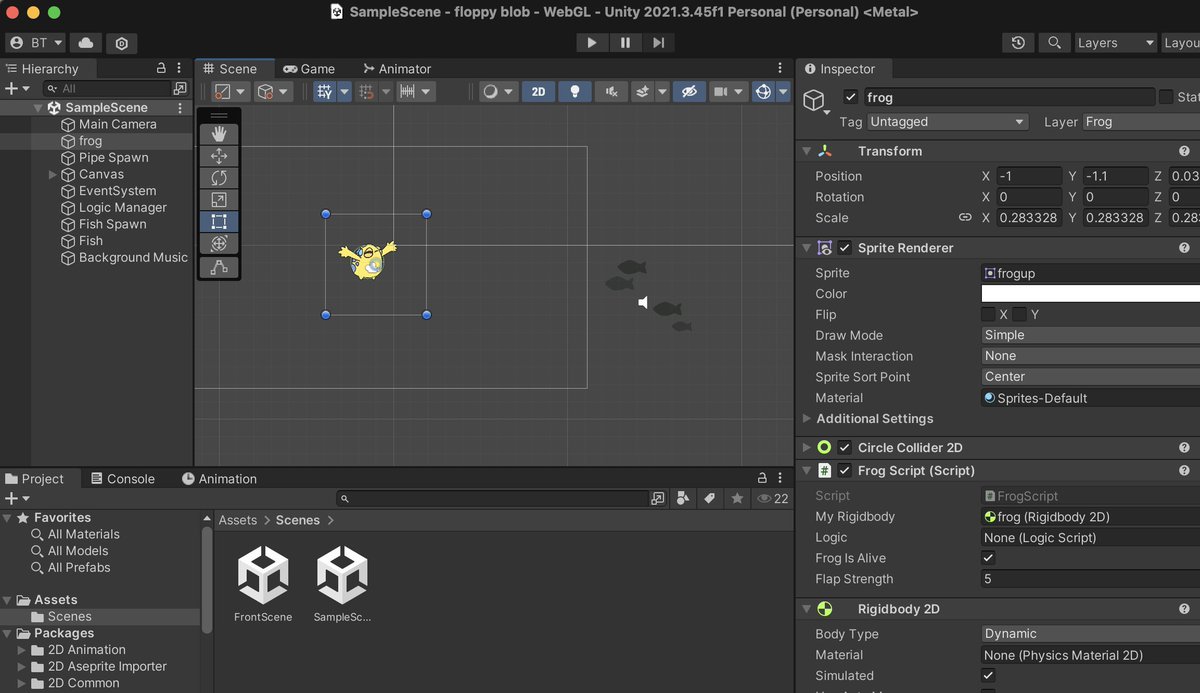Select the Scale tool
Image resolution: width=1200 pixels, height=693 pixels.
coord(219,200)
